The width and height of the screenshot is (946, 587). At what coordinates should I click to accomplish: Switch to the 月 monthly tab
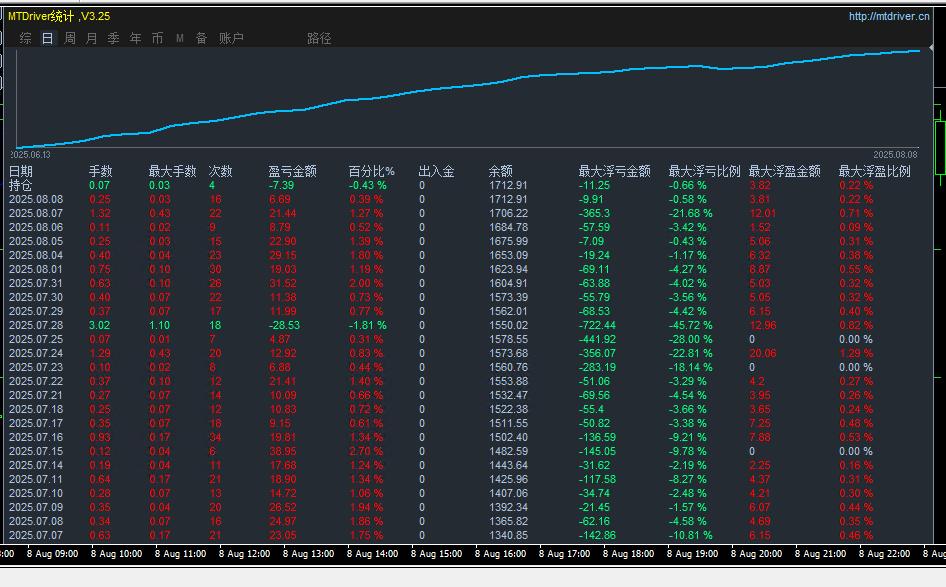(92, 38)
